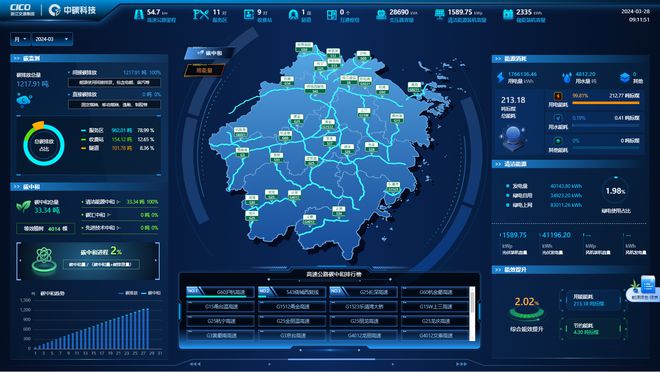The height and width of the screenshot is (372, 660).
Task: Click the 40143.80 kWh generation value
Action: 566,186
